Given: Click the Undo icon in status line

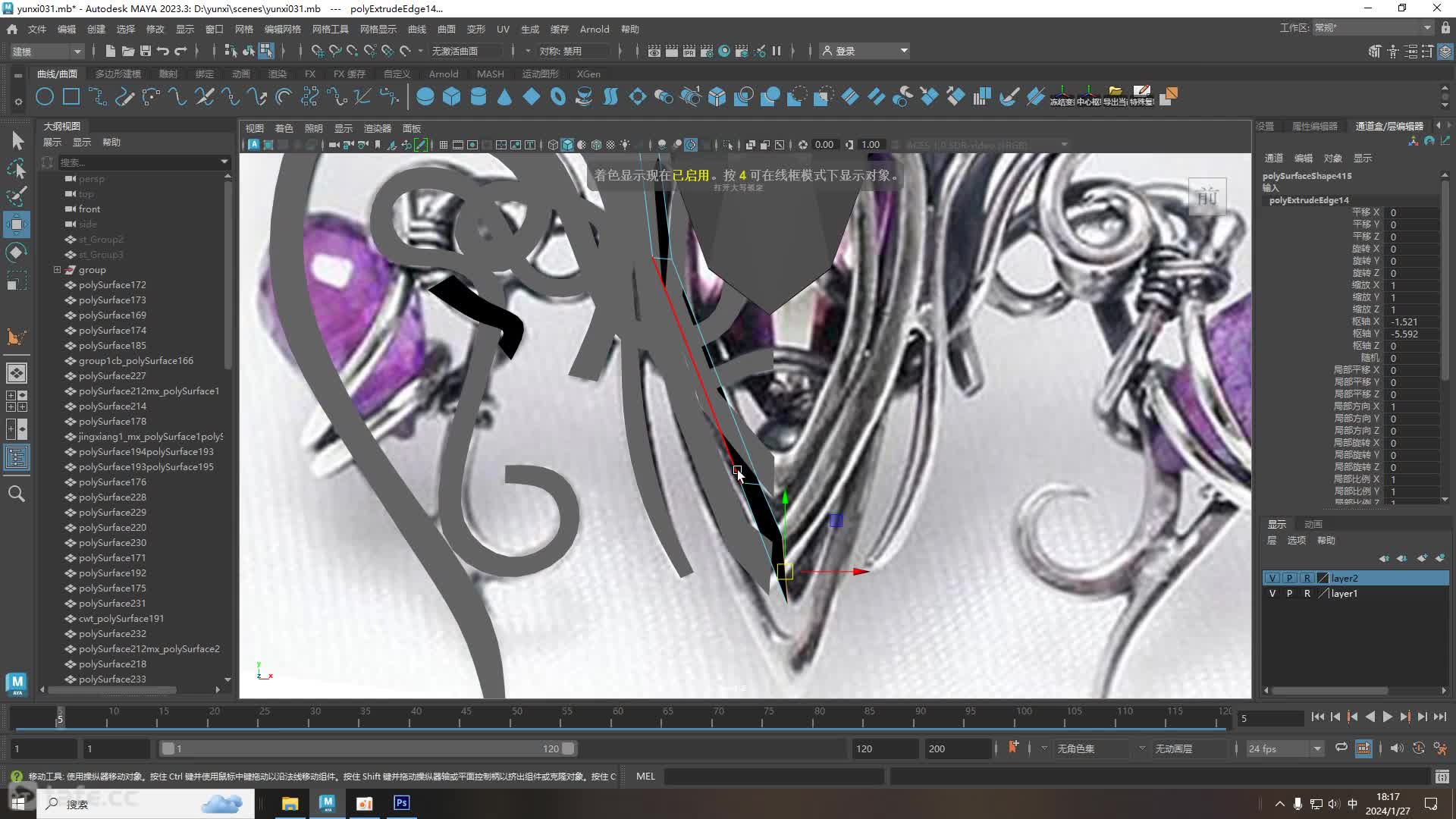Looking at the screenshot, I should pos(163,51).
